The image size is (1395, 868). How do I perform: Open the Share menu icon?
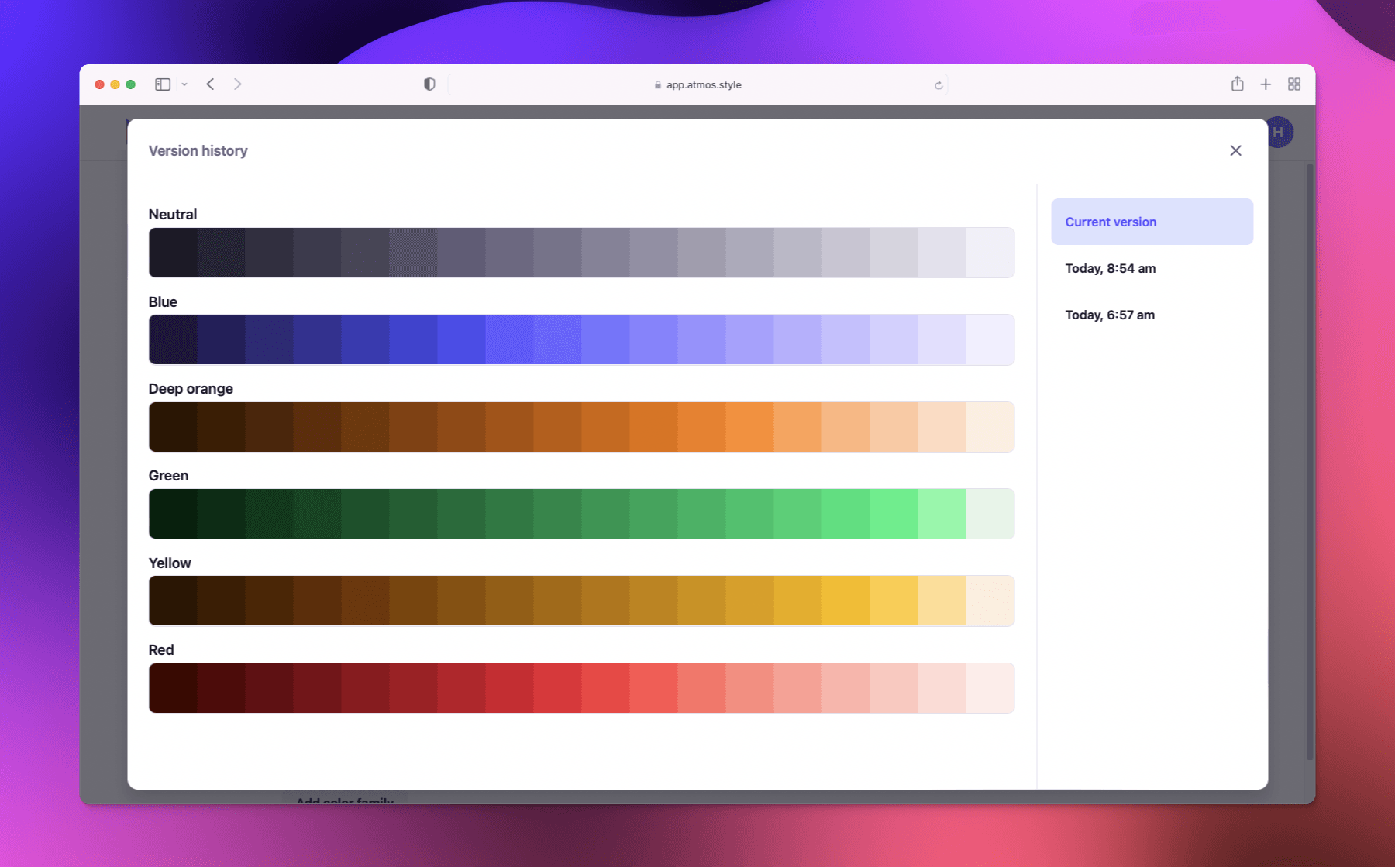click(x=1237, y=84)
